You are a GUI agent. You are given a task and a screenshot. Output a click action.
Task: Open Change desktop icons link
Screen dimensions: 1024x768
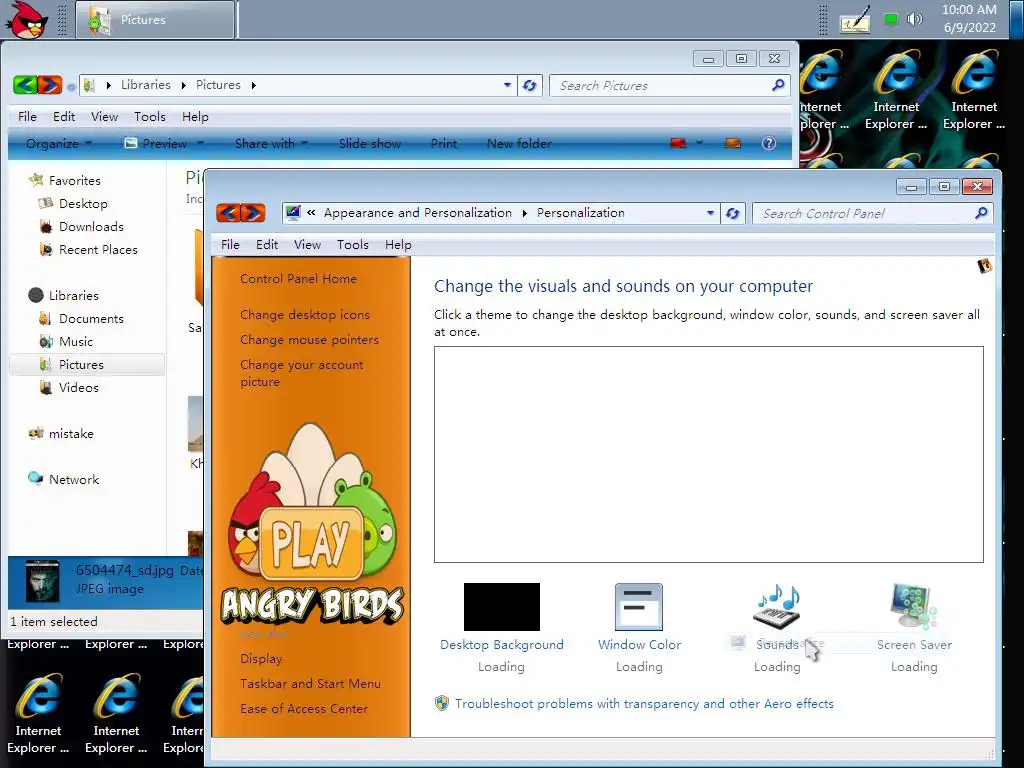(305, 315)
